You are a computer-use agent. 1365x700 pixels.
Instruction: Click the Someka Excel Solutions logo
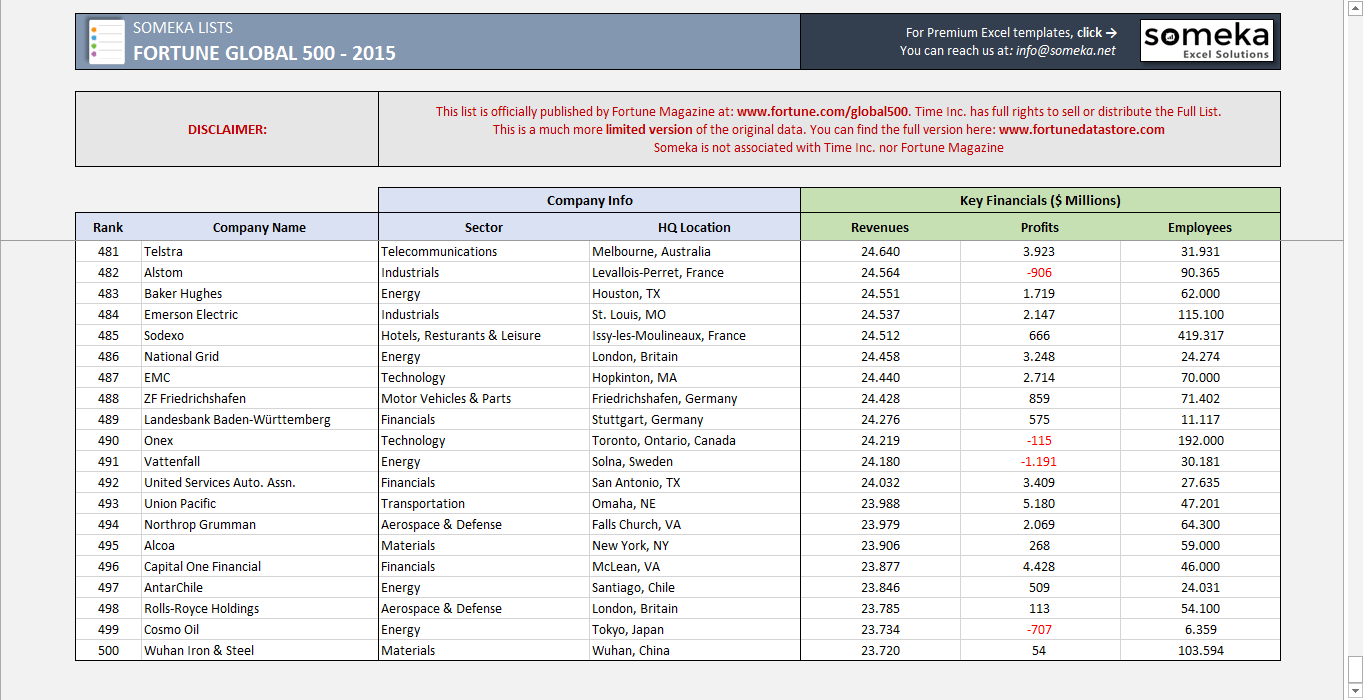pyautogui.click(x=1207, y=41)
